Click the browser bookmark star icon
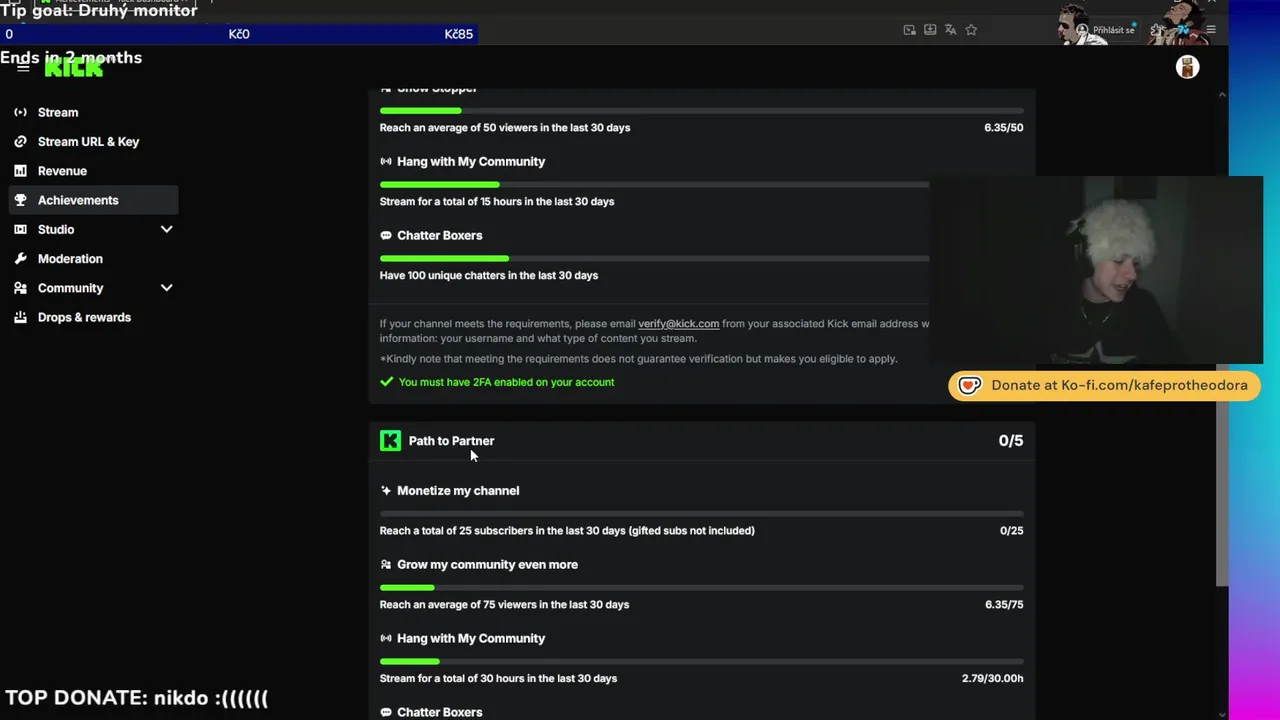 coord(971,30)
